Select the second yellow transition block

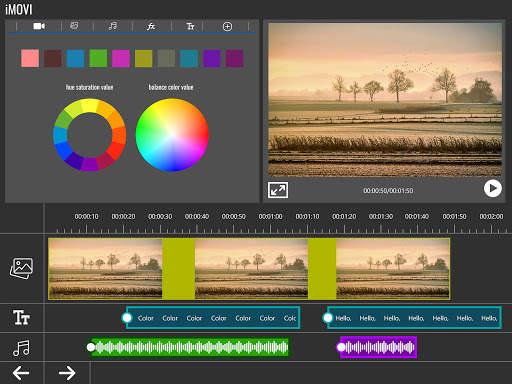click(322, 269)
